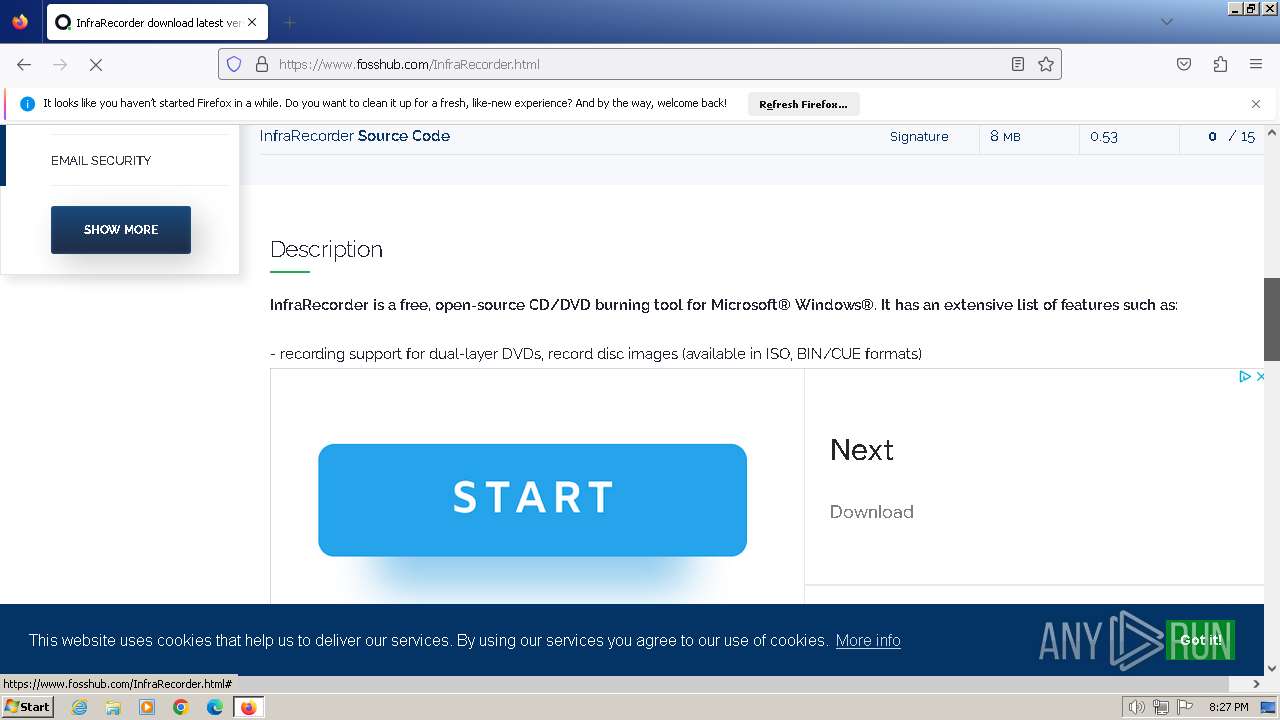Open a new tab with plus button
Viewport: 1280px width, 720px height.
click(x=289, y=22)
